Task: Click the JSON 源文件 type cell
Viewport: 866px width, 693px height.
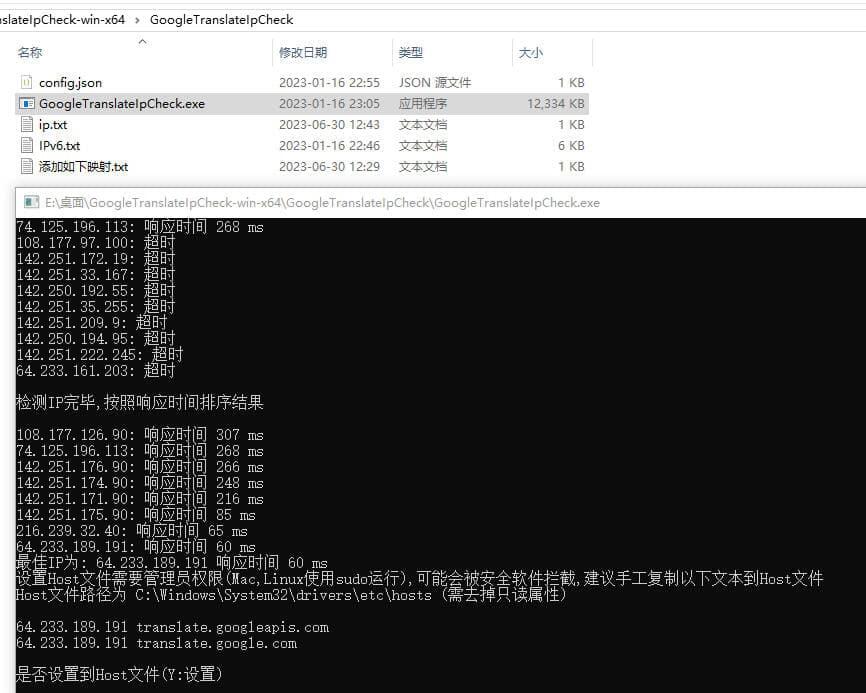Action: coord(434,82)
